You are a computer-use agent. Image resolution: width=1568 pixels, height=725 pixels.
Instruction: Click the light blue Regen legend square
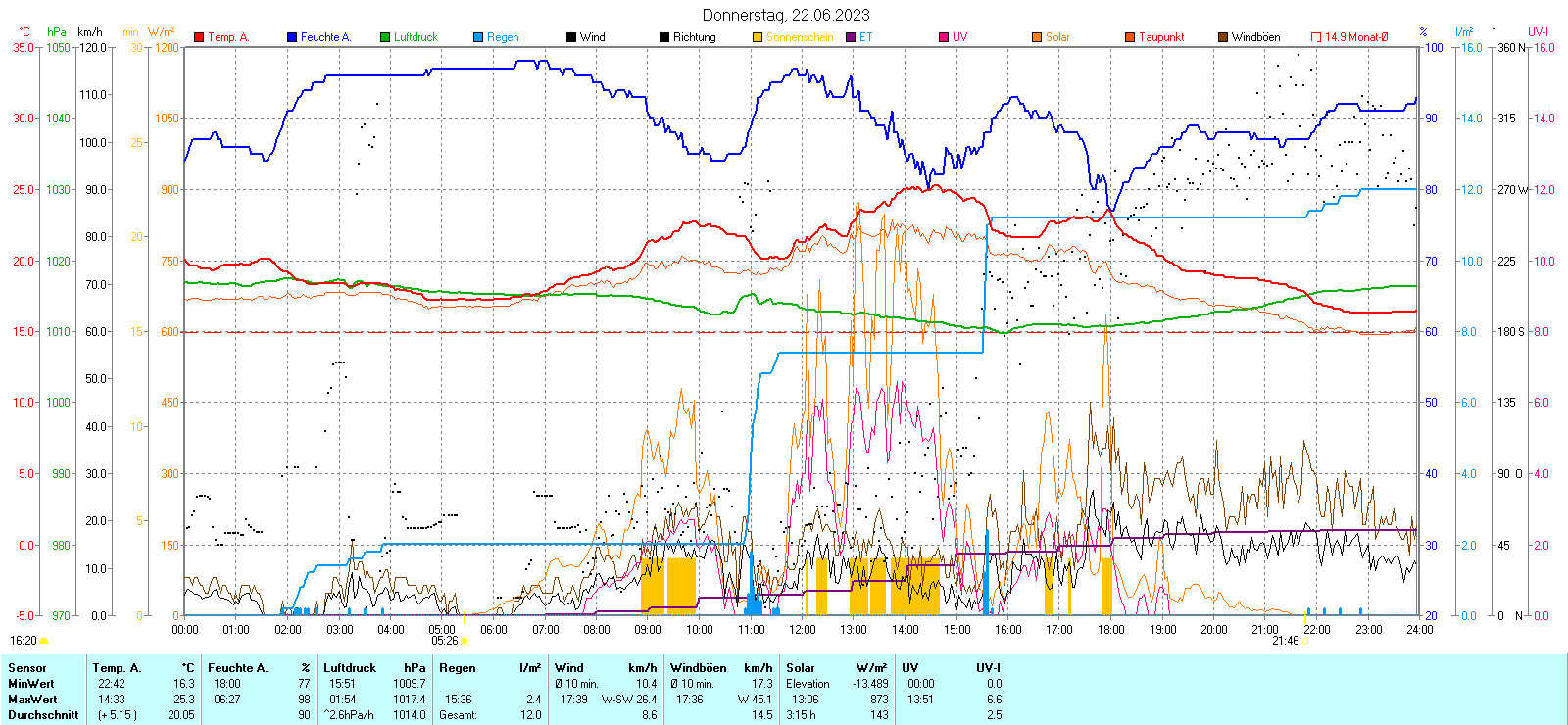point(478,37)
